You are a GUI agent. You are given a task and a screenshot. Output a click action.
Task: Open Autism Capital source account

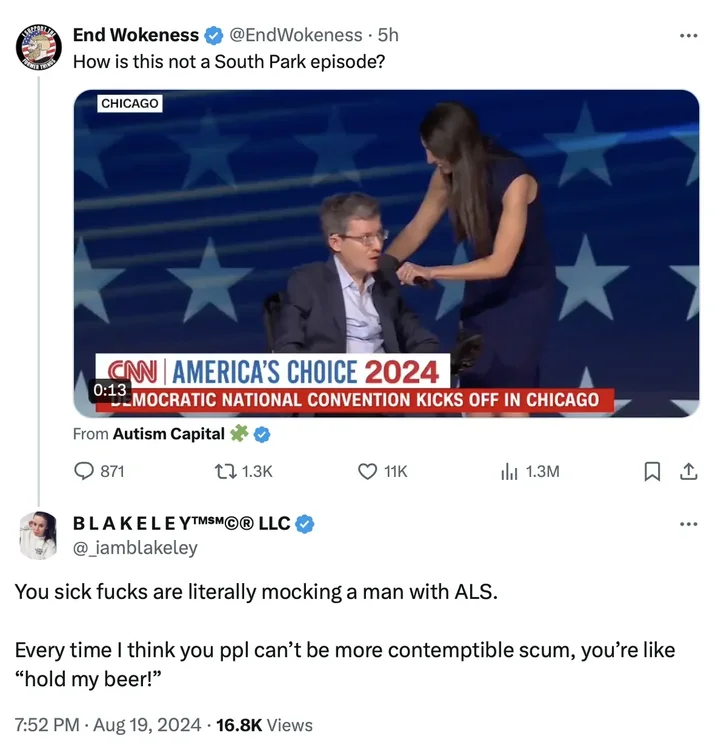tap(168, 434)
